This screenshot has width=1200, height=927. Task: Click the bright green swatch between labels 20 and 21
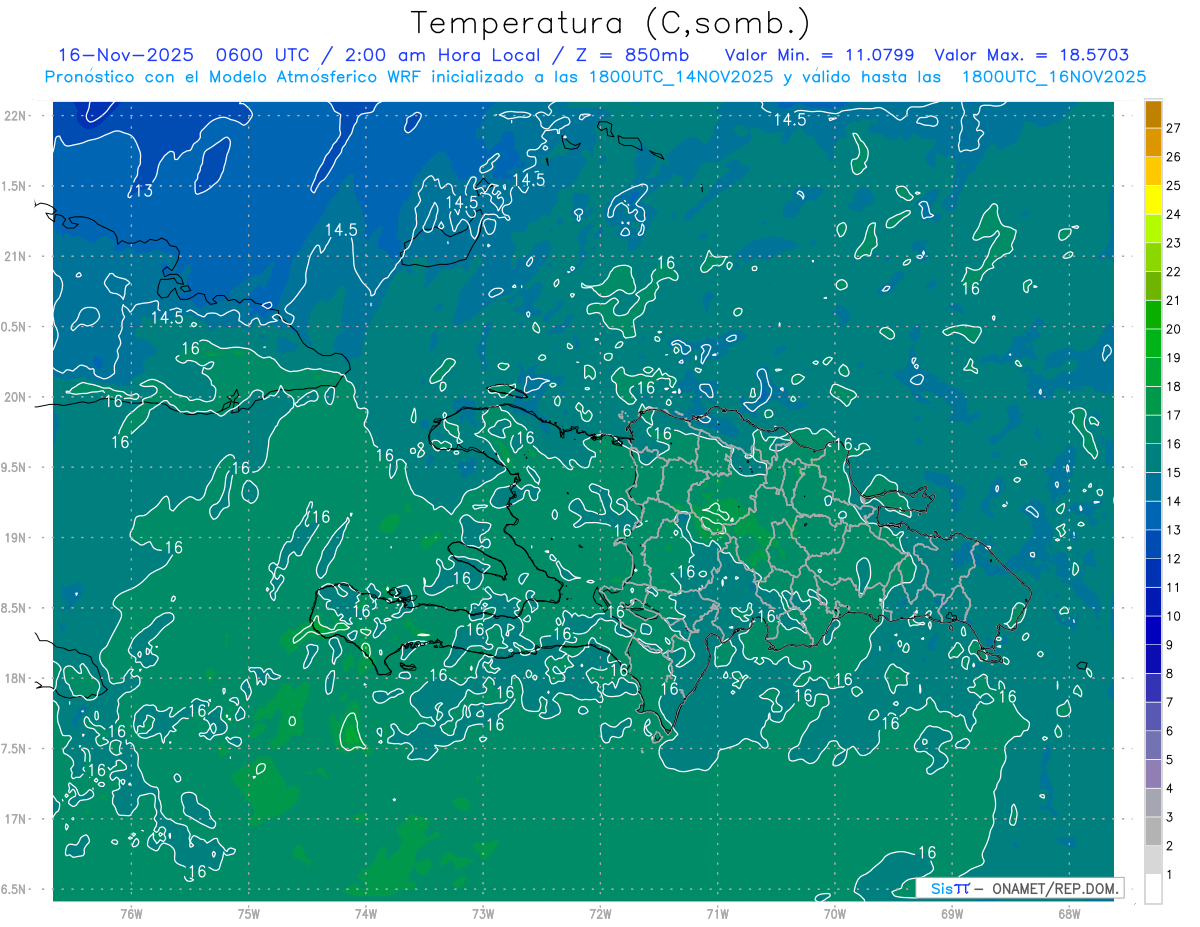pyautogui.click(x=1153, y=315)
